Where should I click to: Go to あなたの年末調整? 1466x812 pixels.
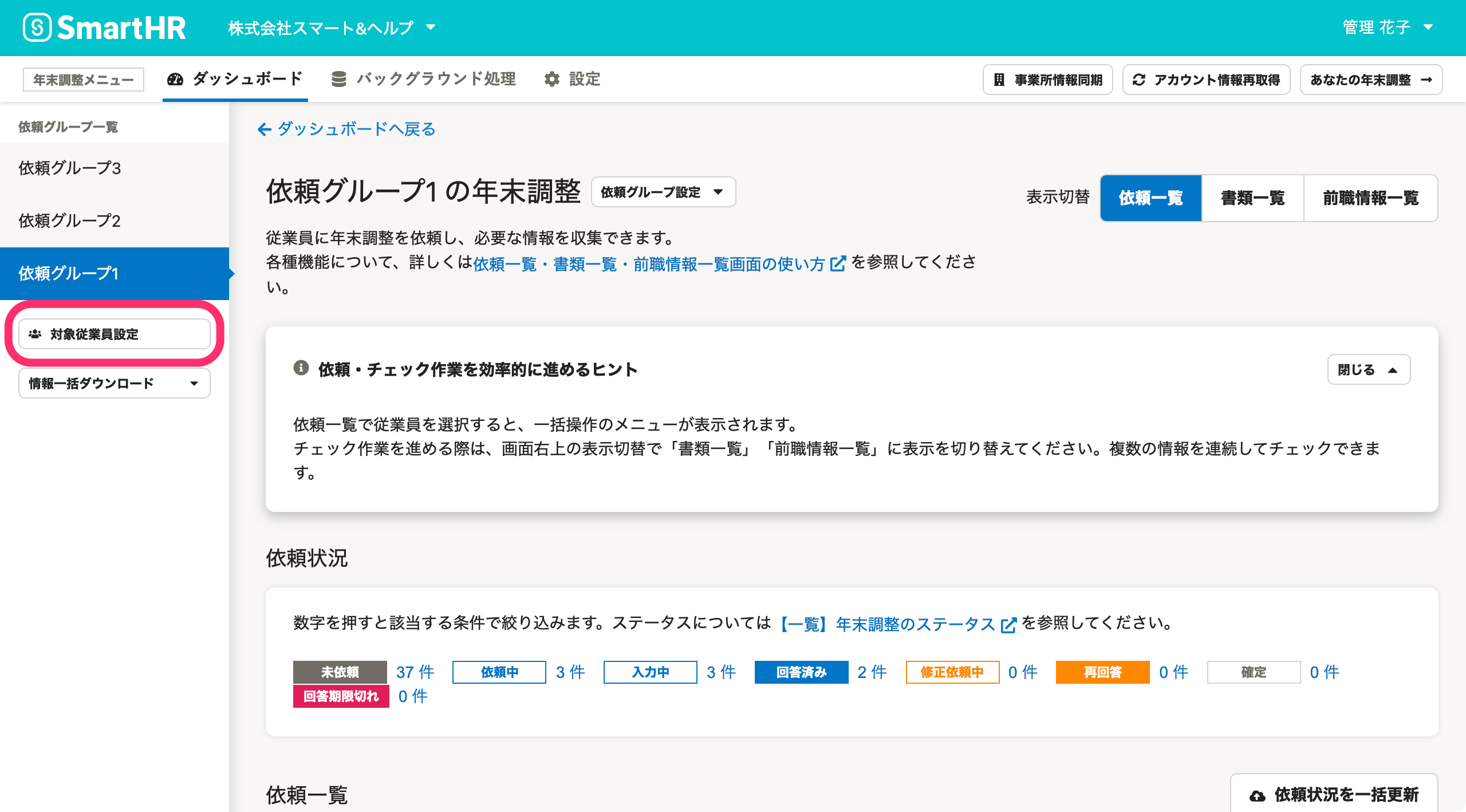coord(1371,80)
